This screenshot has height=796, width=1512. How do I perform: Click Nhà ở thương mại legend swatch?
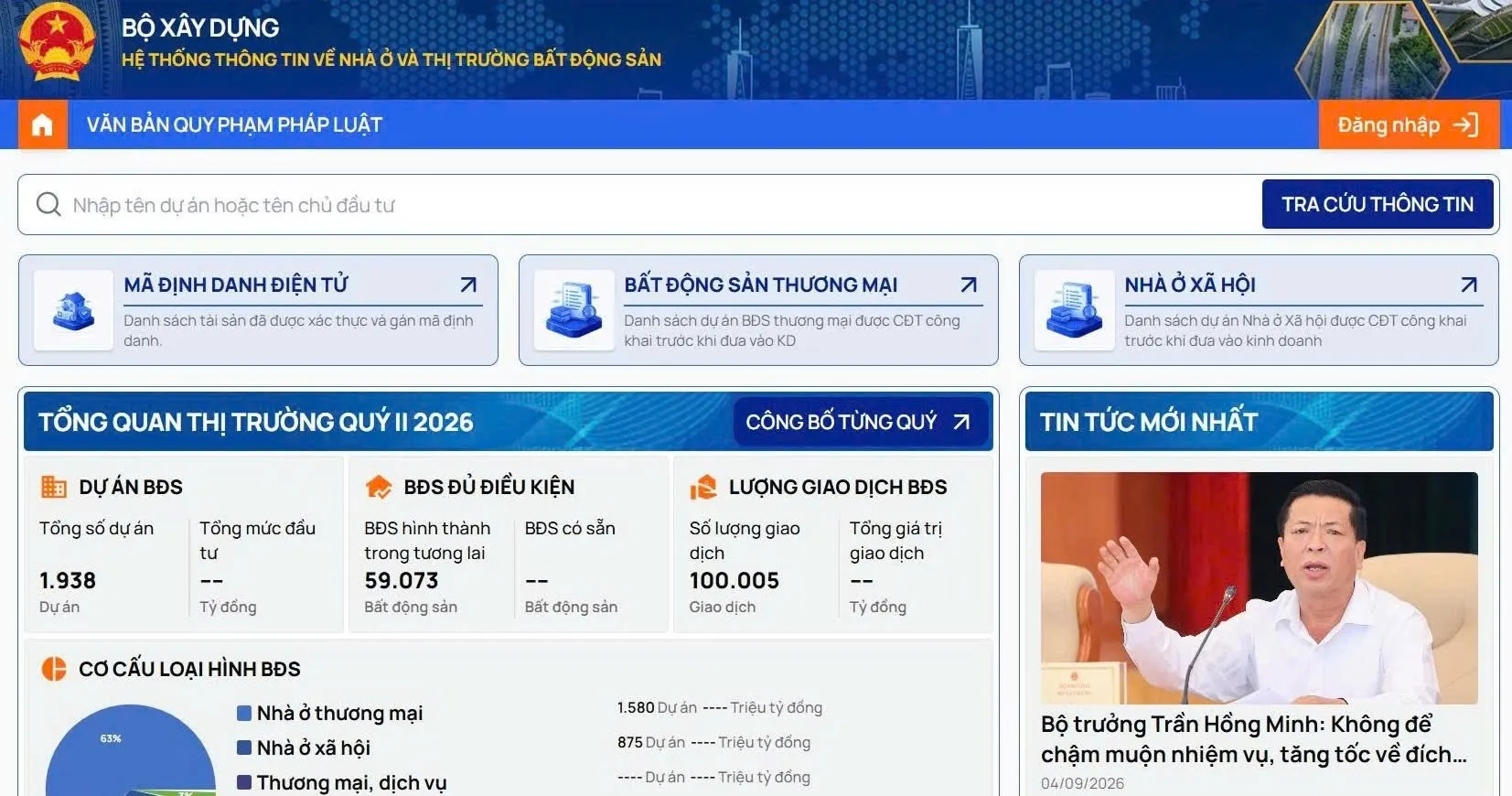[x=244, y=713]
